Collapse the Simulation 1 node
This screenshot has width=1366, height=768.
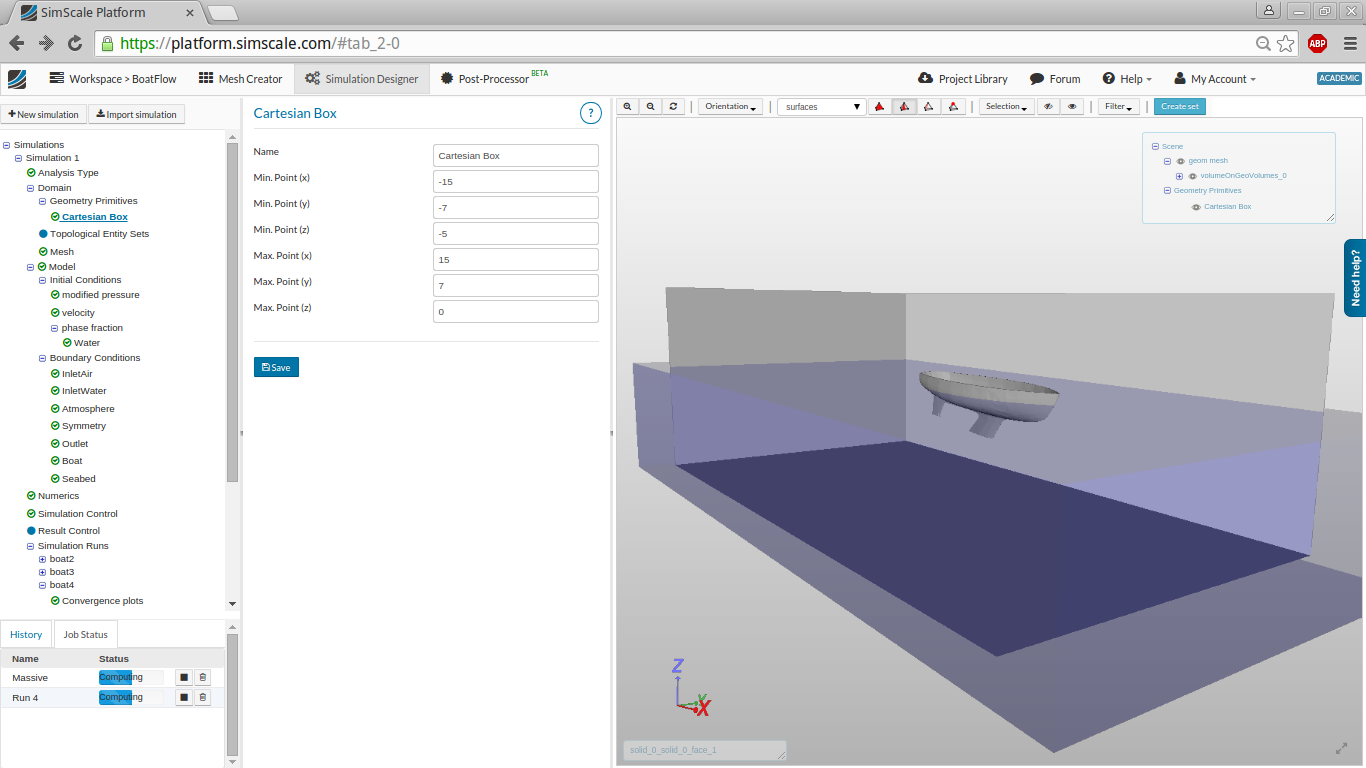(18, 158)
